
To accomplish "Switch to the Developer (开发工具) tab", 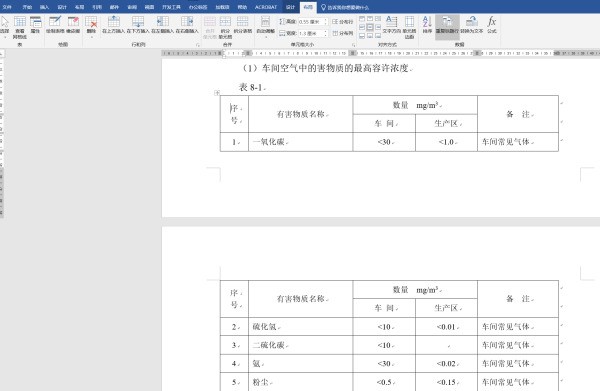I will coord(171,7).
